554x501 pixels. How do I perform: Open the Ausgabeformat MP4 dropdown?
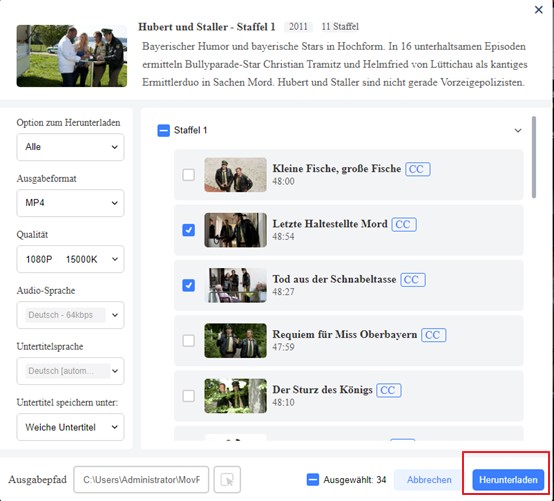[70, 203]
